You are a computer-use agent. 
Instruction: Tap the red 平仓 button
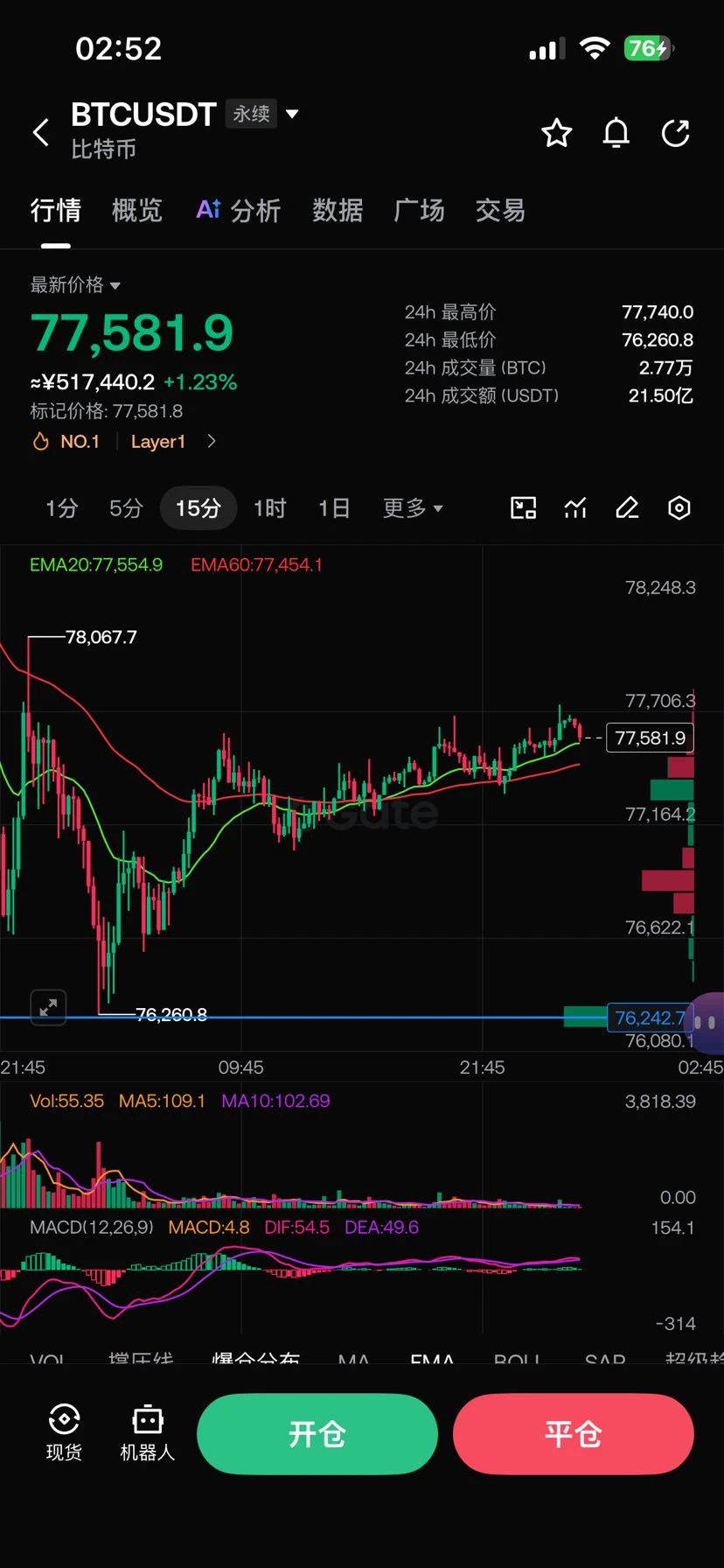click(x=574, y=1434)
